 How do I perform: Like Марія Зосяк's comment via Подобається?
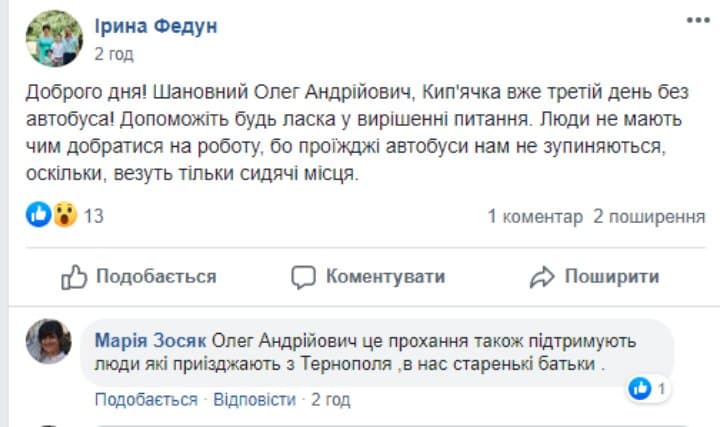click(146, 400)
